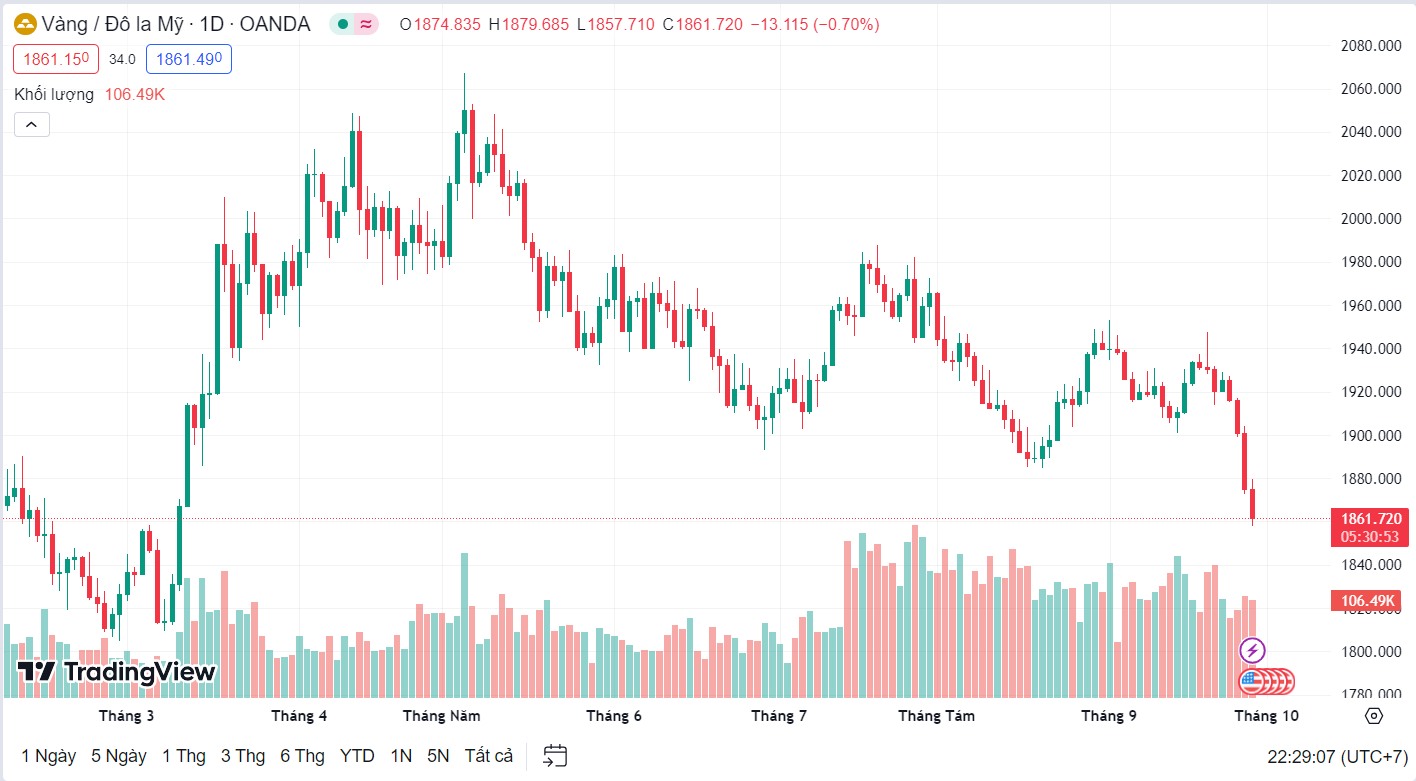Show the Tất cả full range
1416x781 pixels.
point(489,756)
